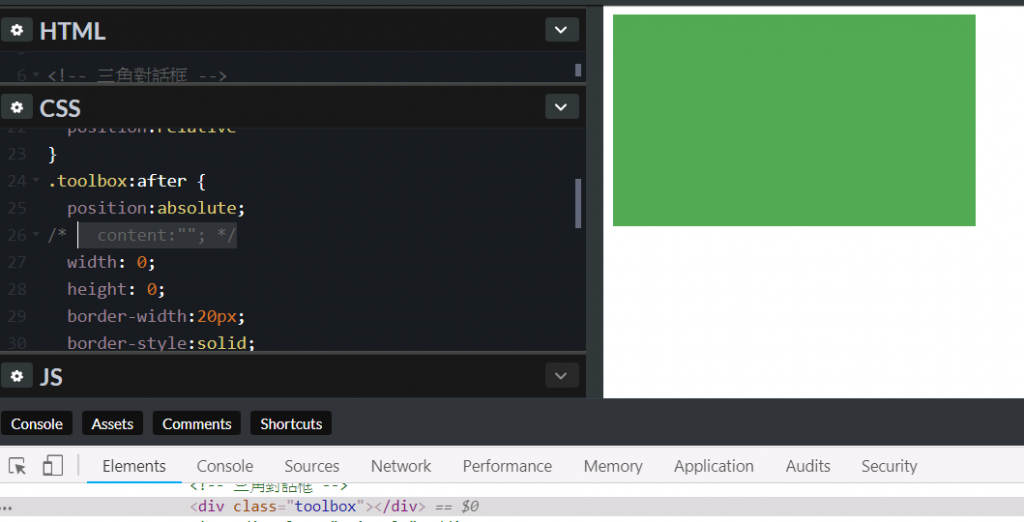Click the '.toolbox:after {' selector line
This screenshot has height=522, width=1024.
tap(127, 181)
